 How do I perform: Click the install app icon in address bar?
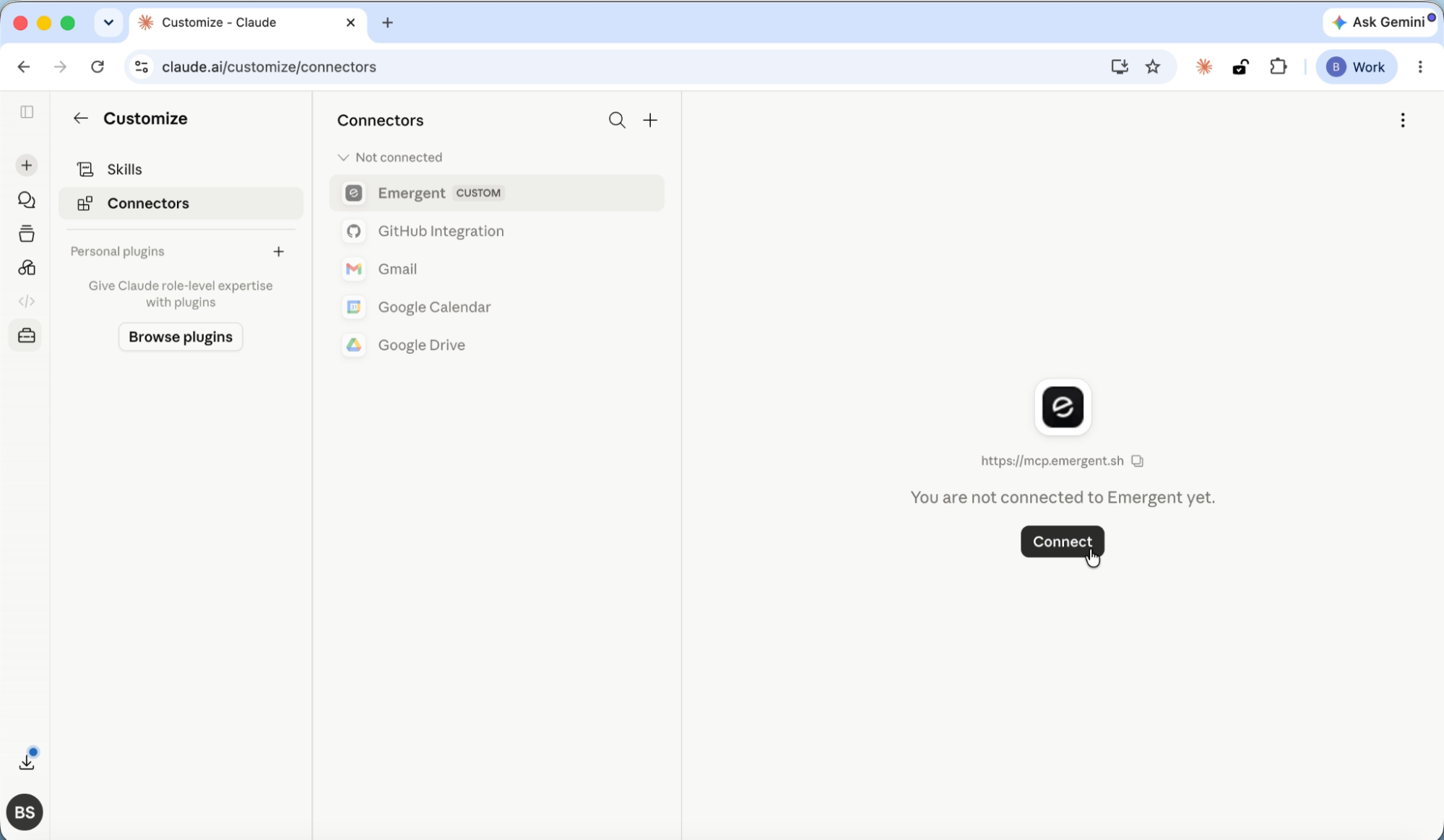point(1120,67)
